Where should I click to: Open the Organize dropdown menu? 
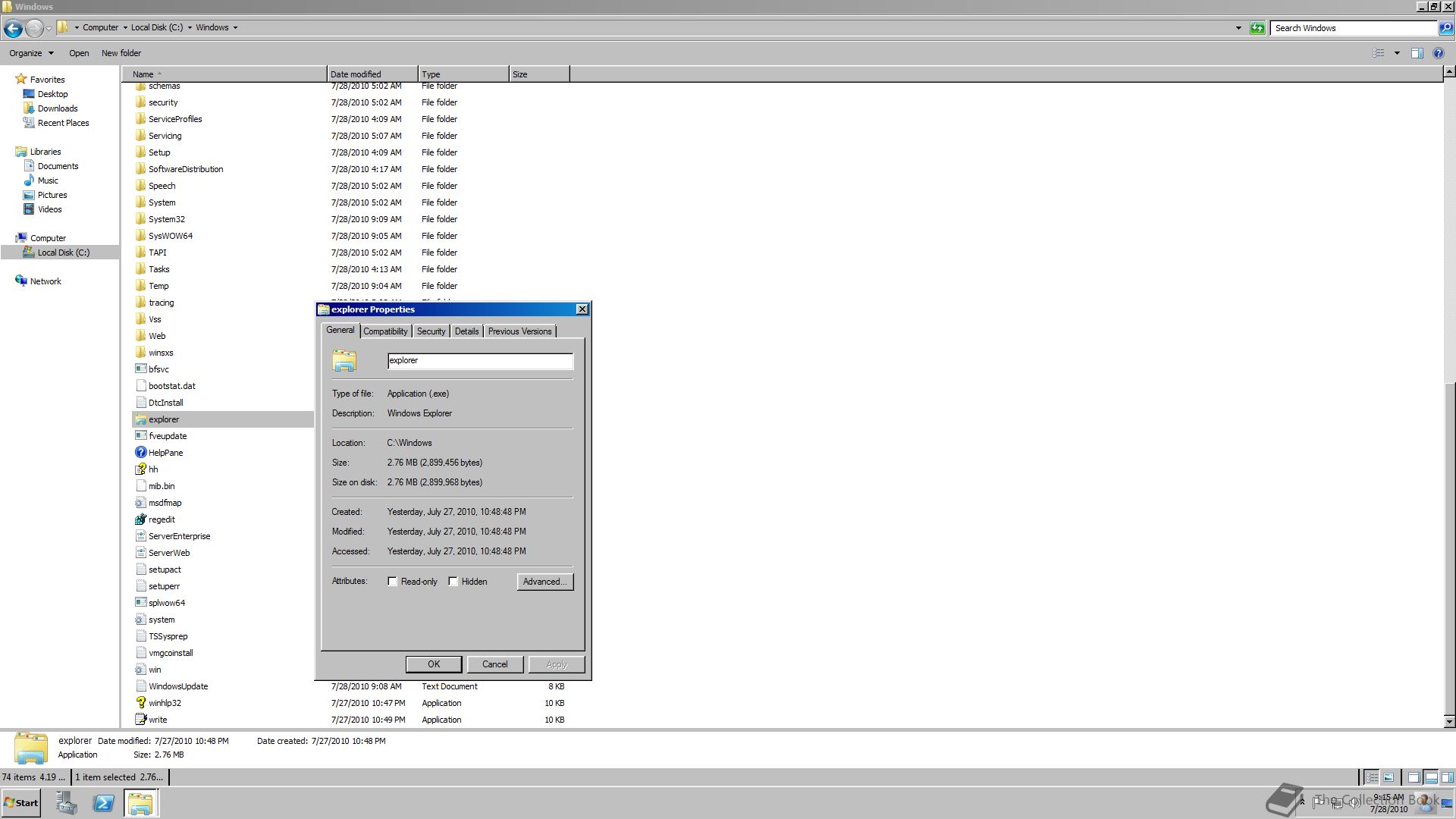31,53
